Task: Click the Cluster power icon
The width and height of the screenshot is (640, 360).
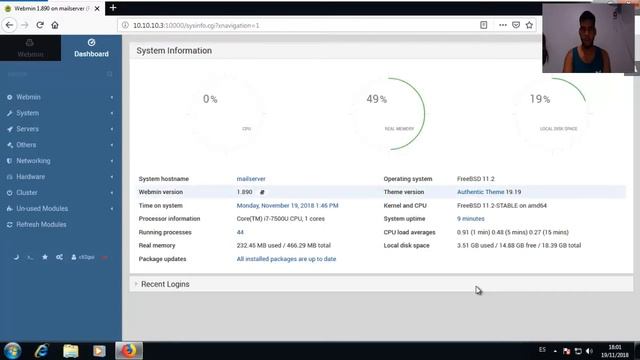Action: (9, 193)
